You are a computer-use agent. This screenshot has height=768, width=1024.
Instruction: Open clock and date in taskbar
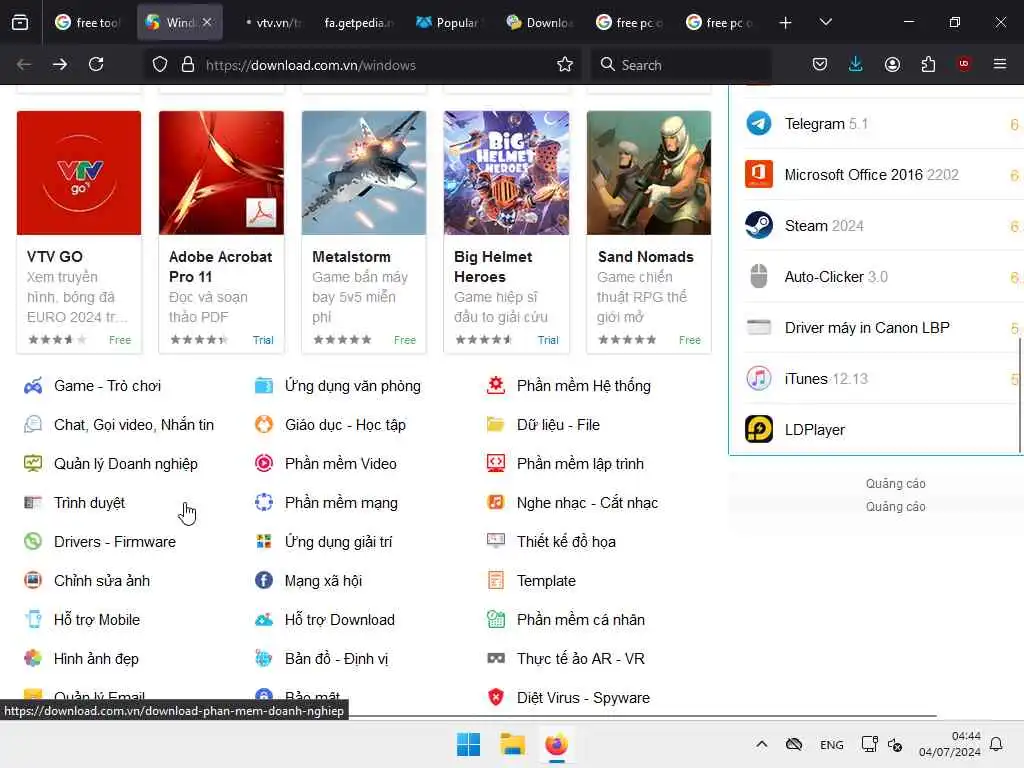tap(950, 744)
